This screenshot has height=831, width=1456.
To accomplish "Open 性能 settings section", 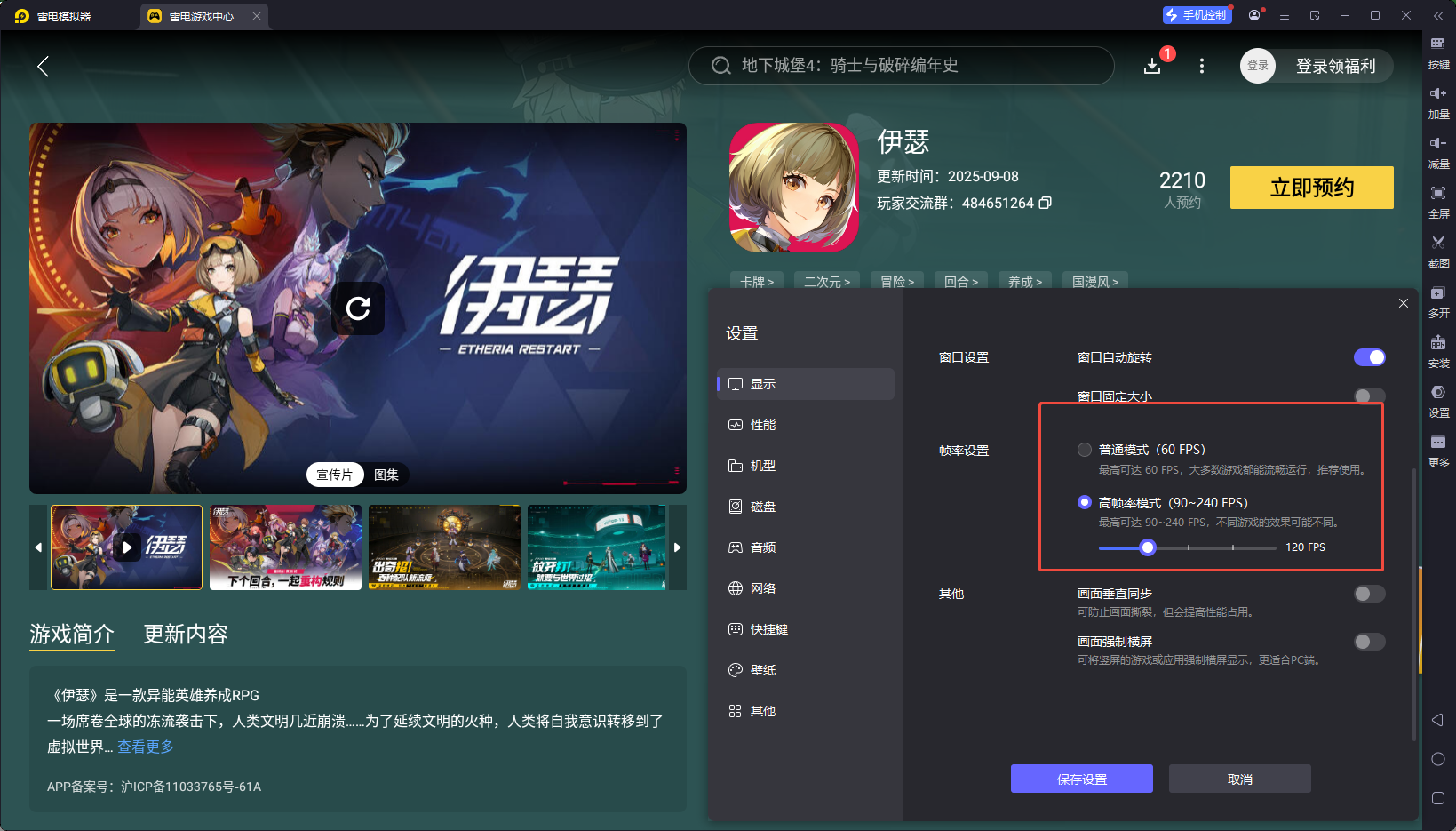I will pyautogui.click(x=806, y=425).
